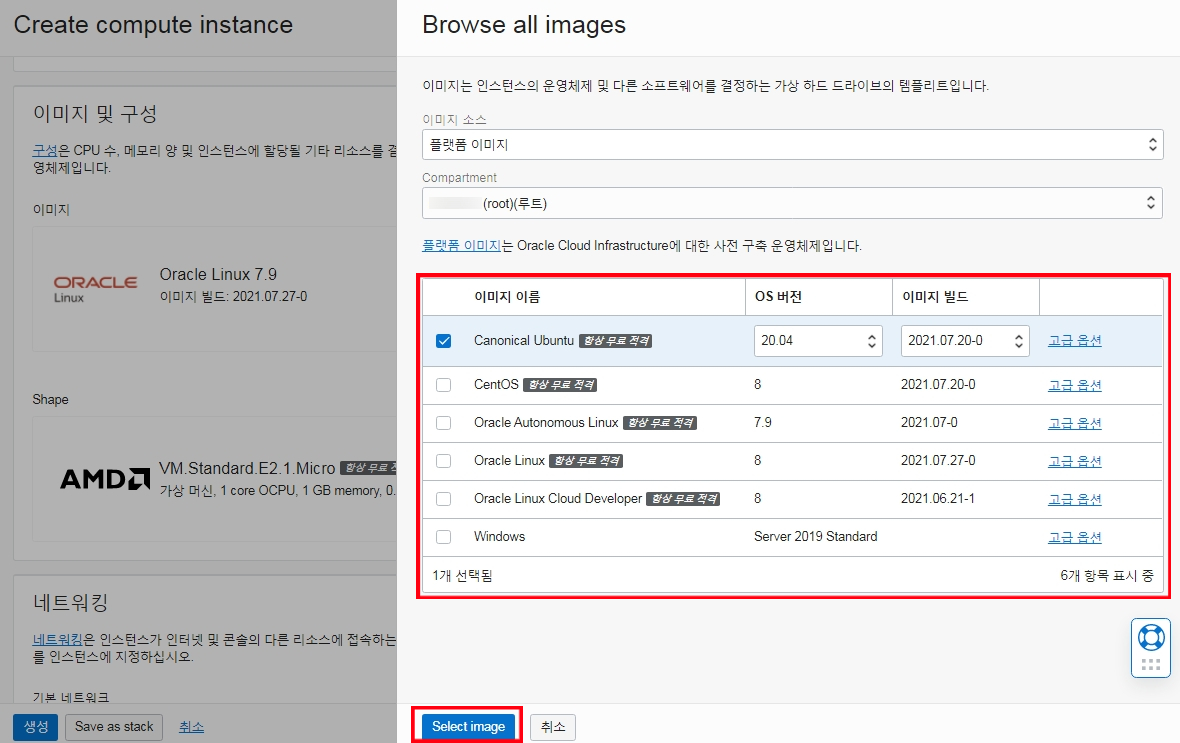Click the Save as stack button

click(114, 726)
